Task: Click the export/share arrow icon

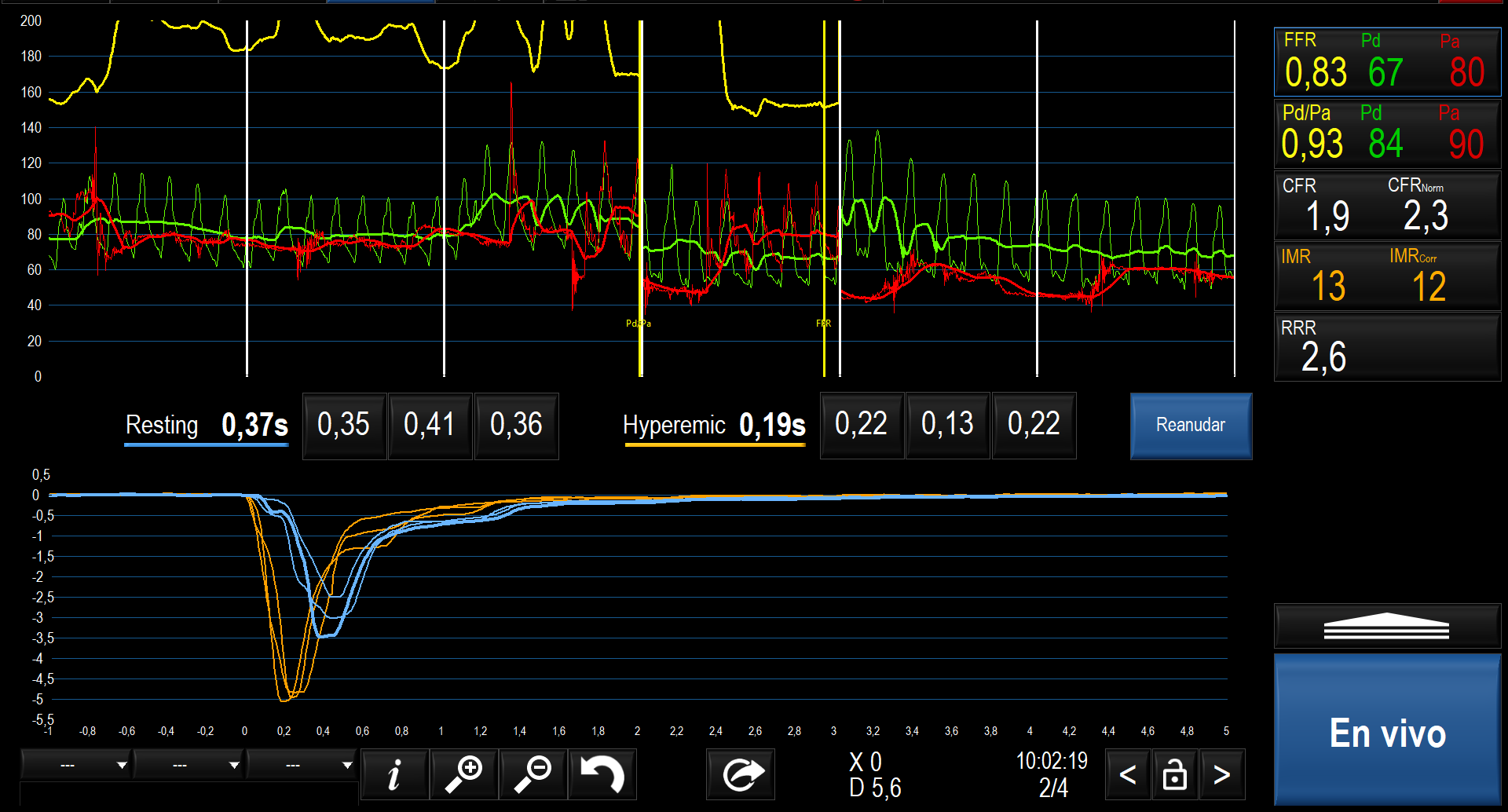Action: [x=741, y=774]
